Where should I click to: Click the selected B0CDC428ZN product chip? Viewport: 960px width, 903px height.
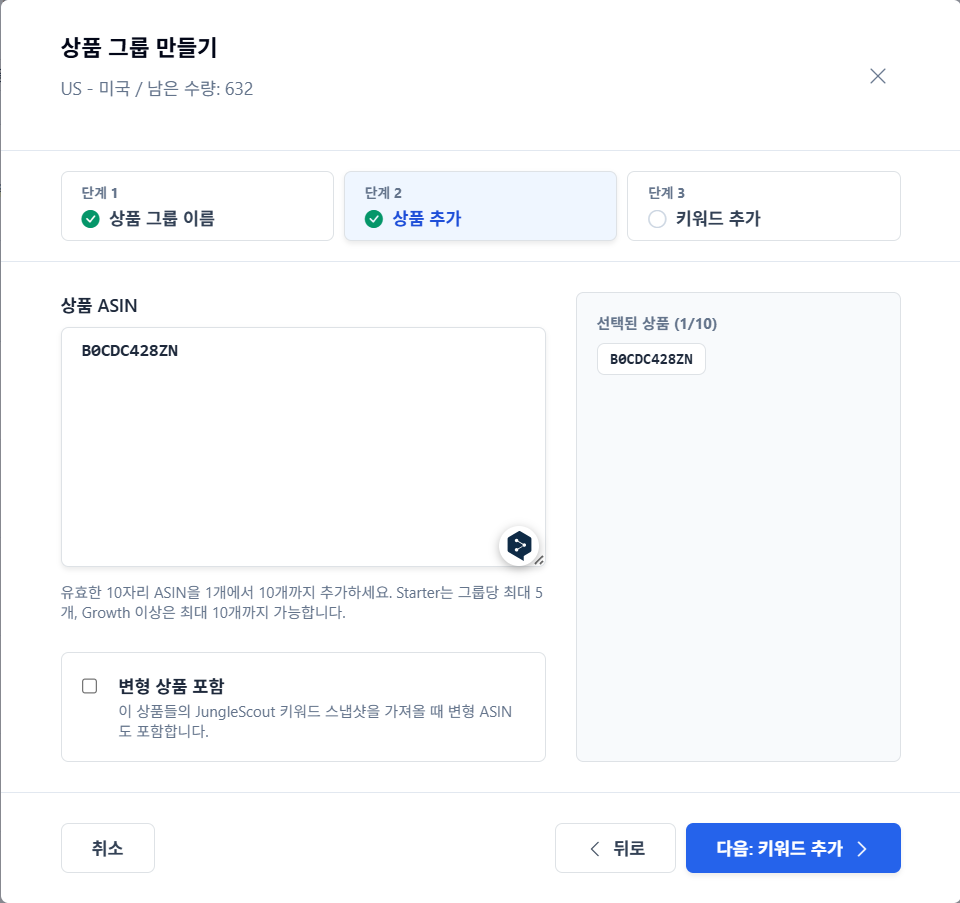(x=651, y=359)
